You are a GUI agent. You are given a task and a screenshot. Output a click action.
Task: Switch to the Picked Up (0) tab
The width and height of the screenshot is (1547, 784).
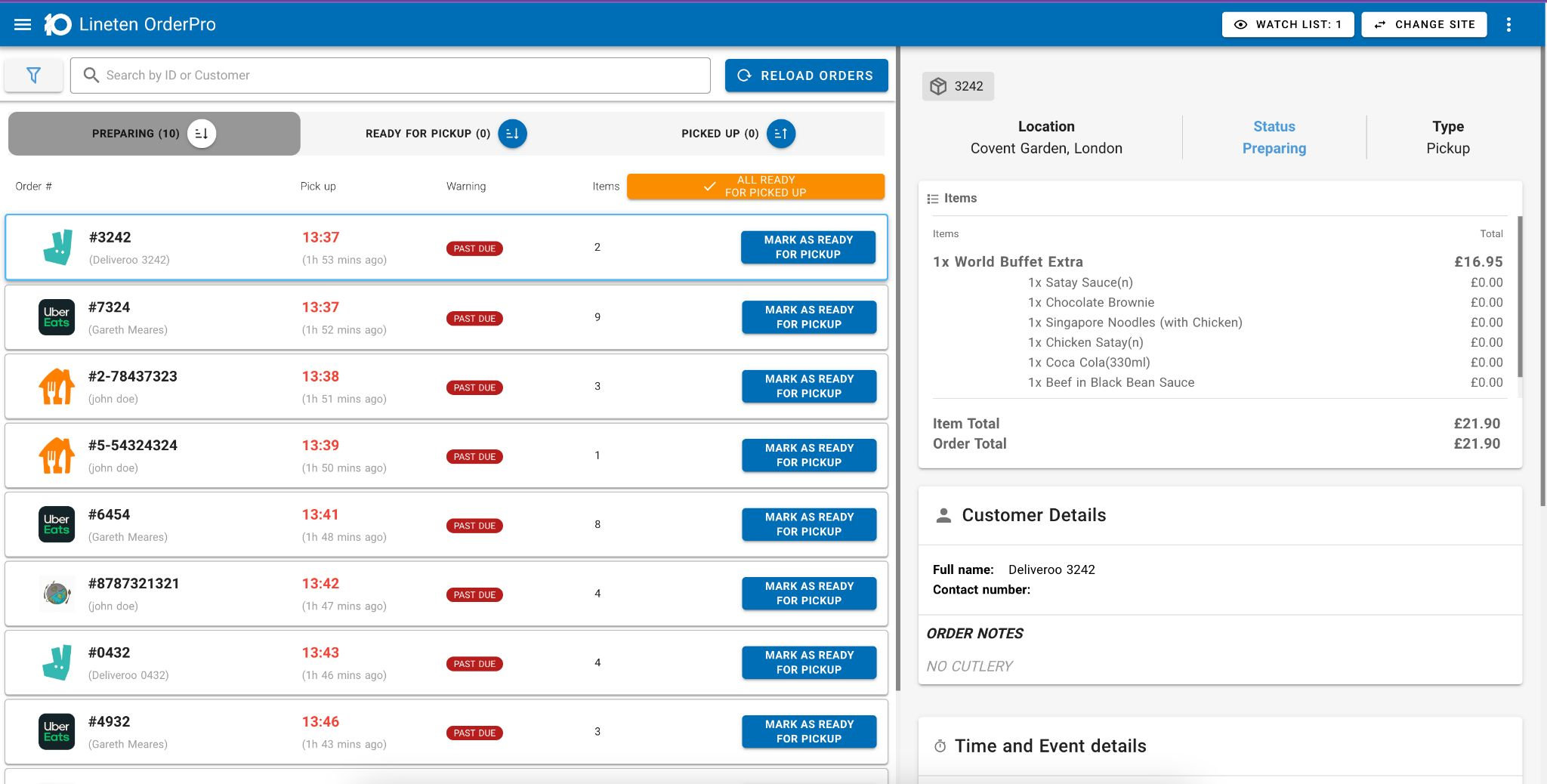pos(738,134)
